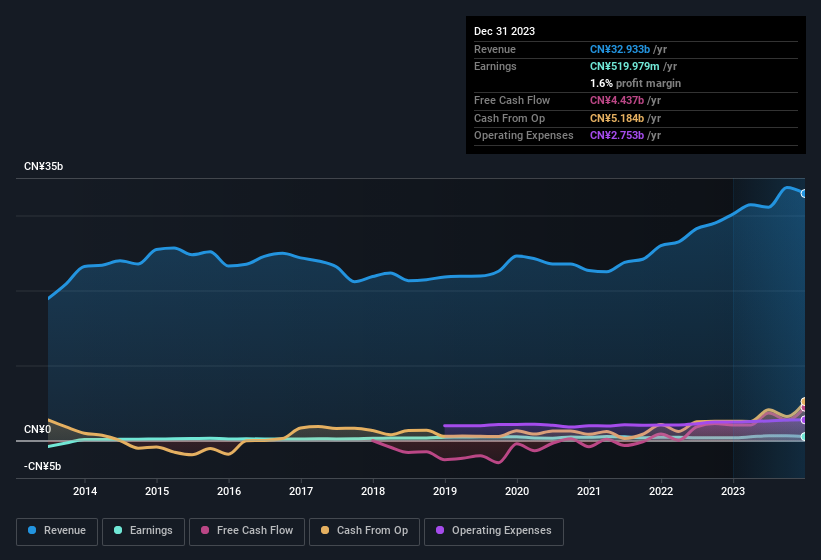Click the blue Revenue endpoint marker
821x560 pixels.
[803, 193]
